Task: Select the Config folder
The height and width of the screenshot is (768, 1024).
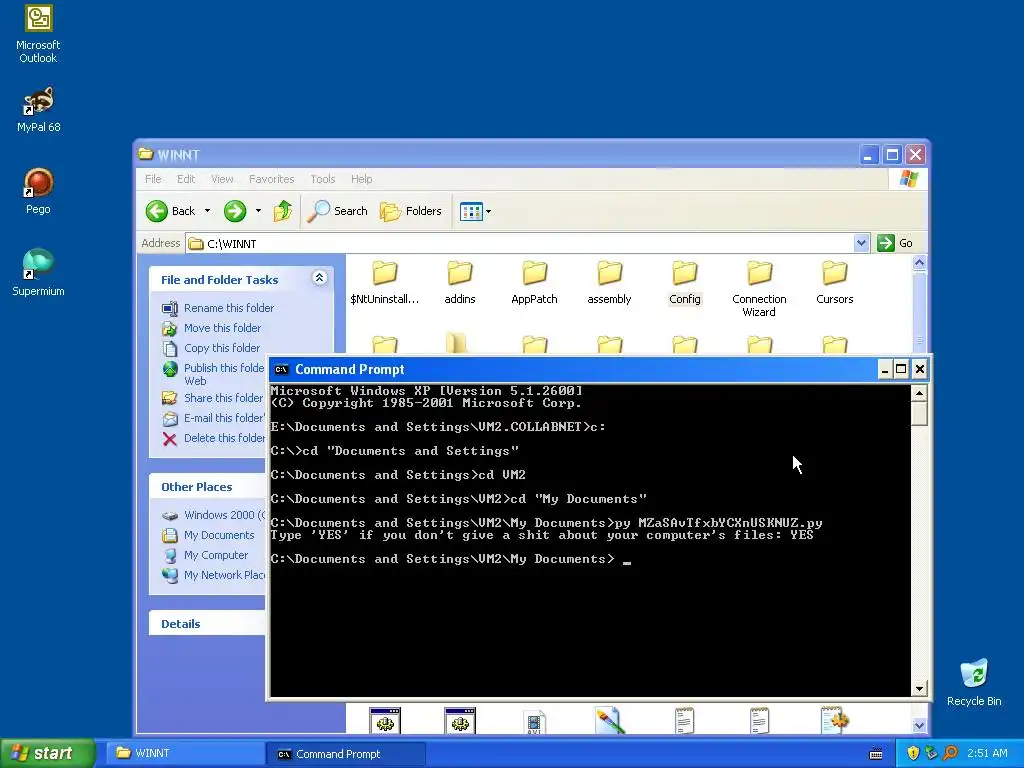Action: 684,282
